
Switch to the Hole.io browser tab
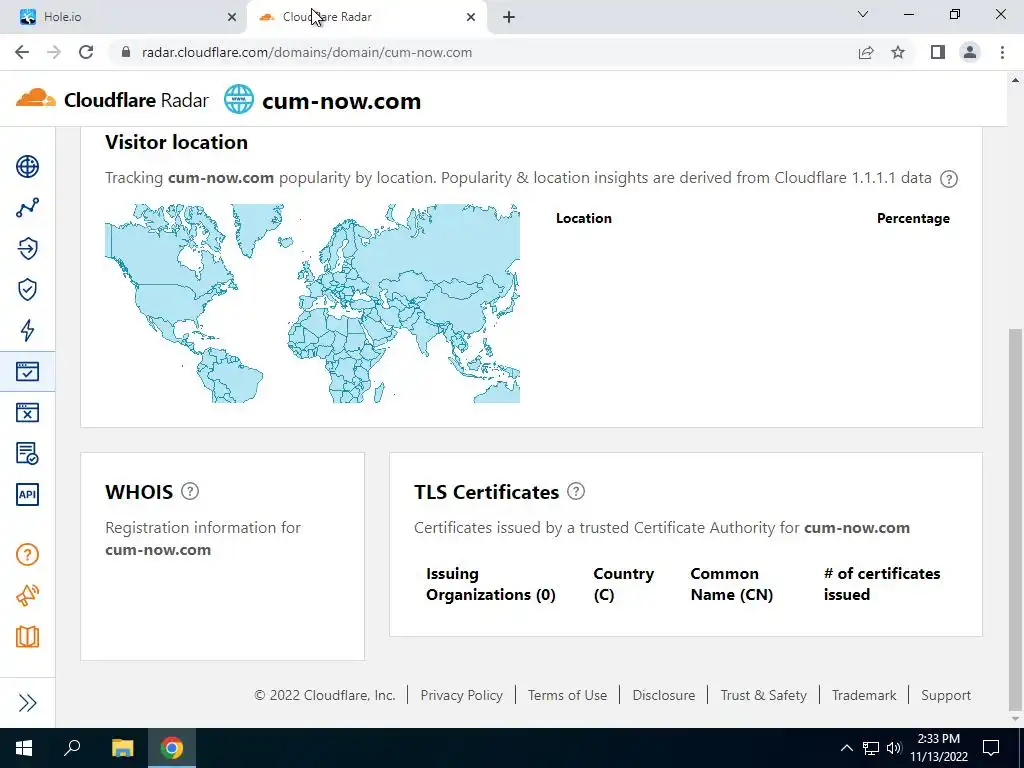click(x=124, y=17)
